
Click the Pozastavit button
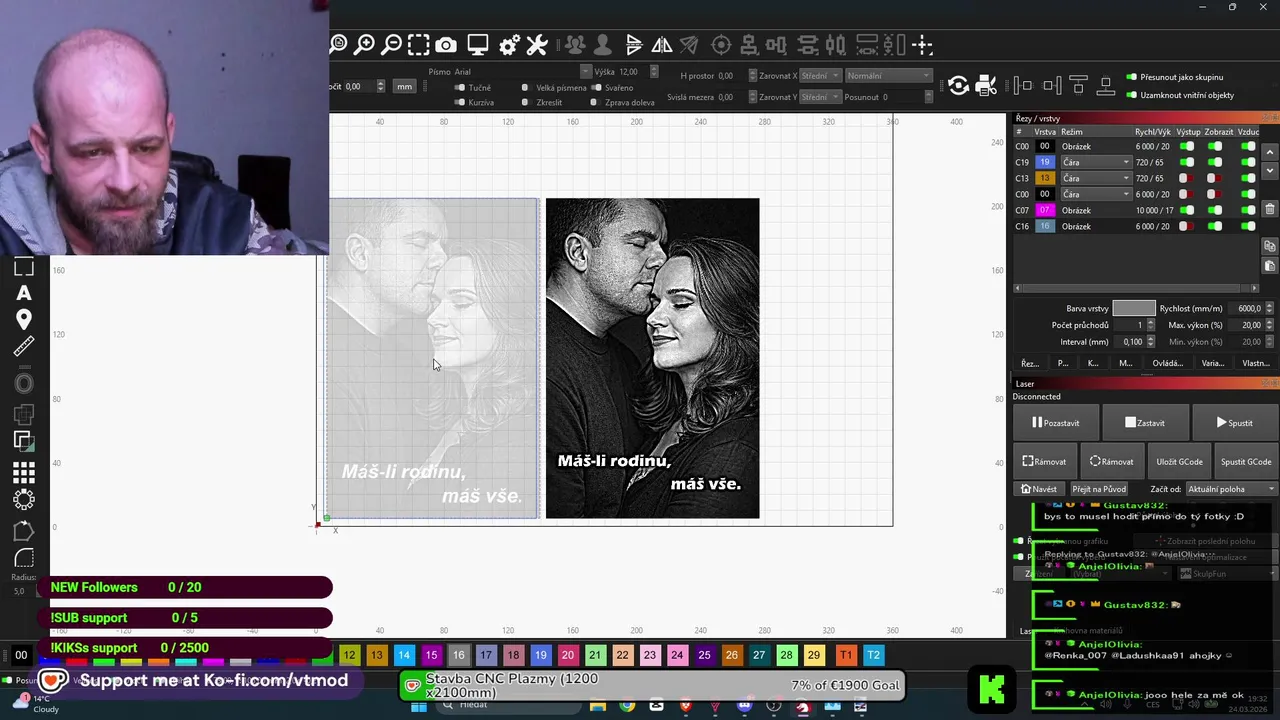click(1055, 423)
